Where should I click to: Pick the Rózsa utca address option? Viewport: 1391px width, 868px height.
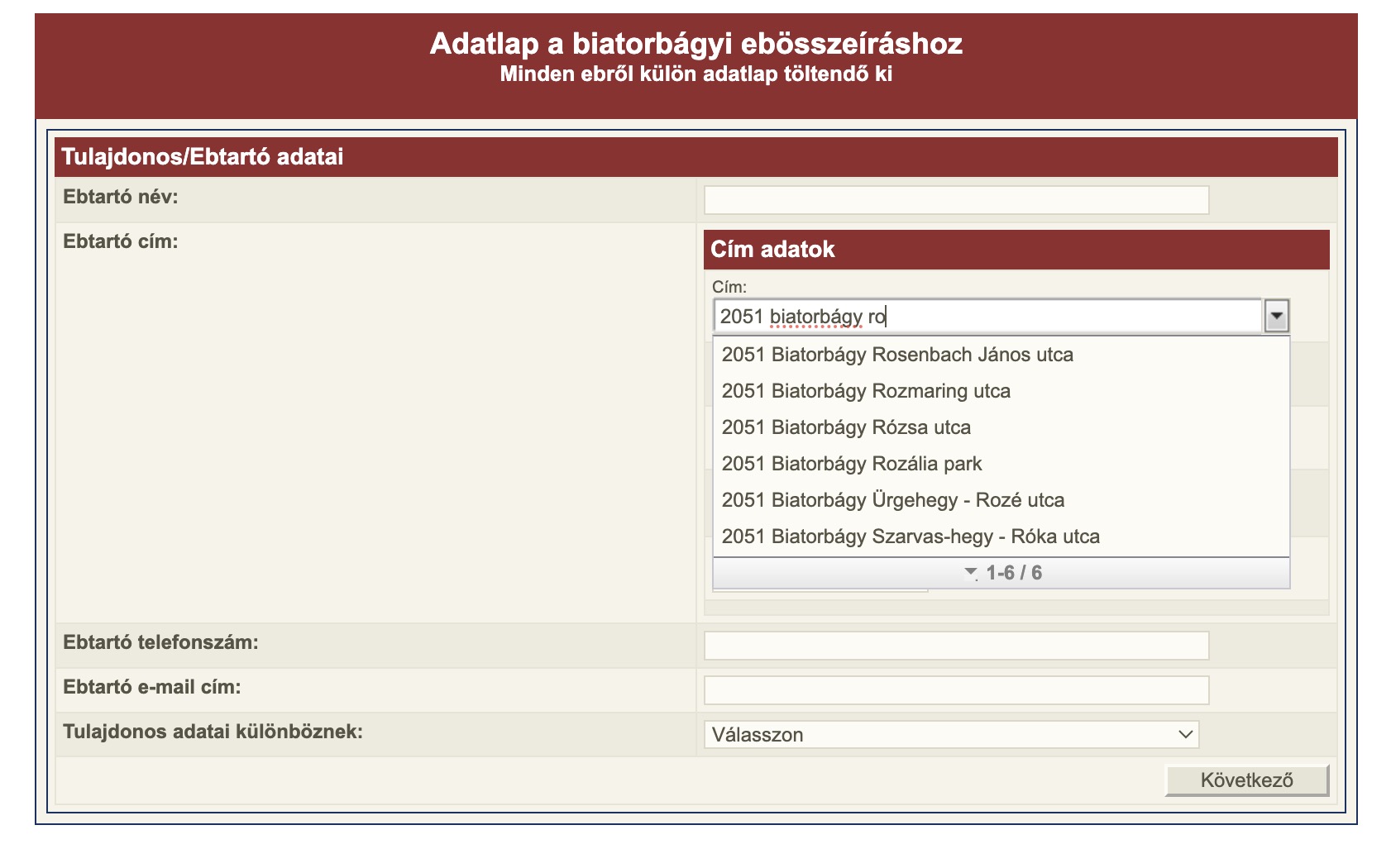point(845,427)
